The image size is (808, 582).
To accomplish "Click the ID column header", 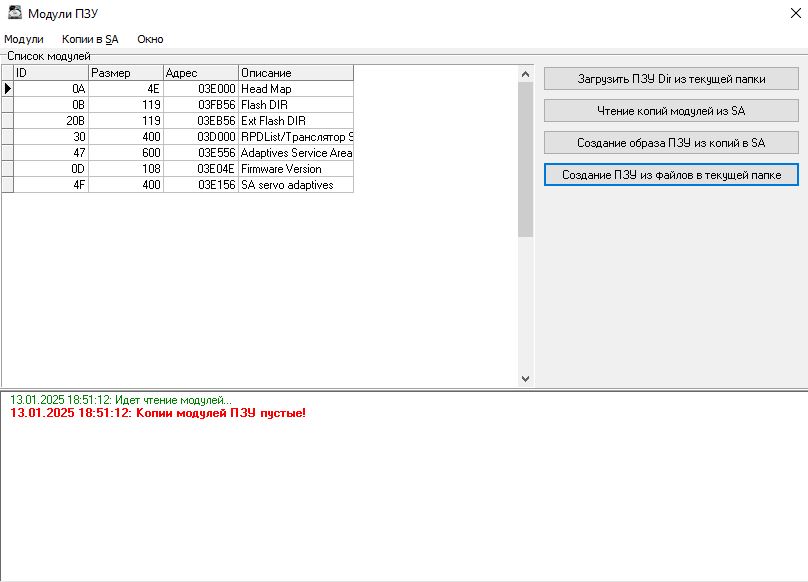I will coord(51,73).
